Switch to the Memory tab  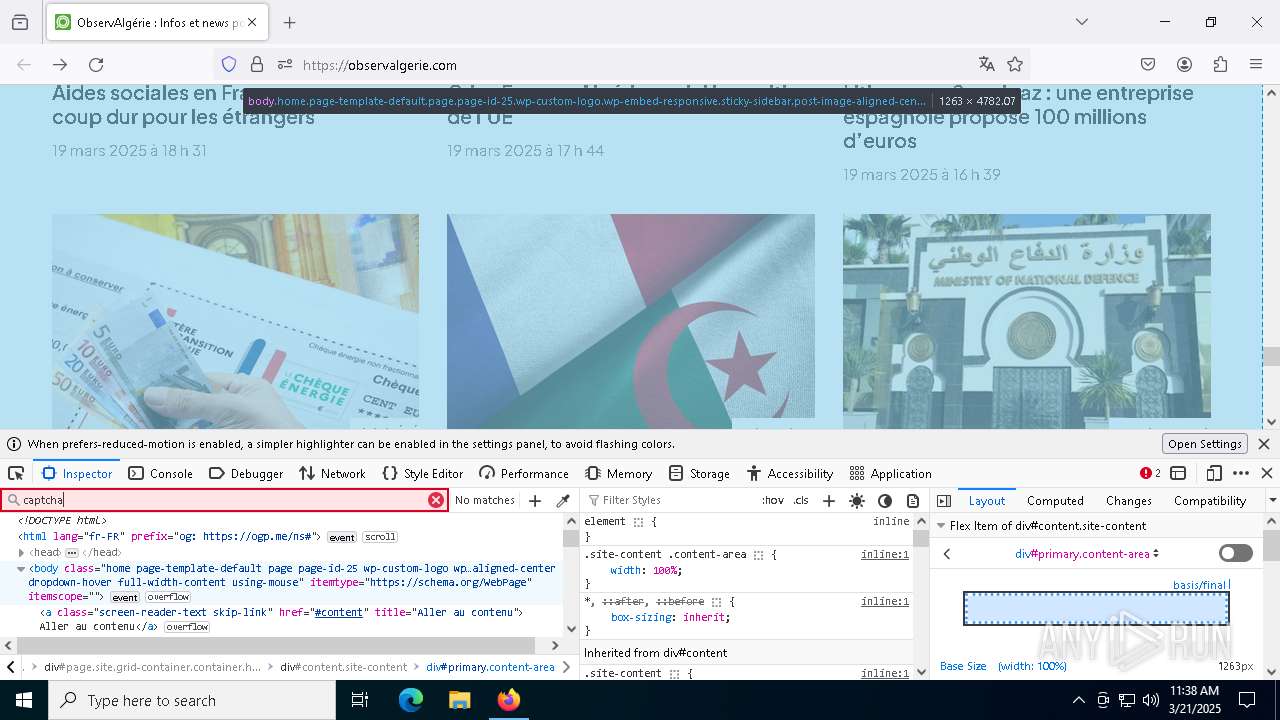point(619,473)
